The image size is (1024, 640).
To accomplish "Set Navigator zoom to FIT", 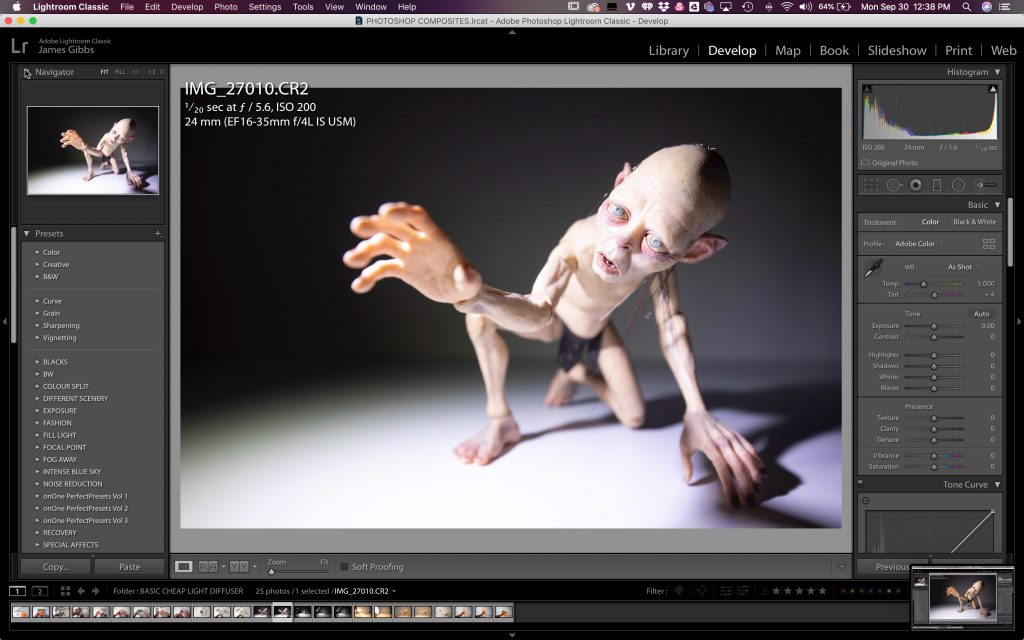I will click(x=104, y=72).
